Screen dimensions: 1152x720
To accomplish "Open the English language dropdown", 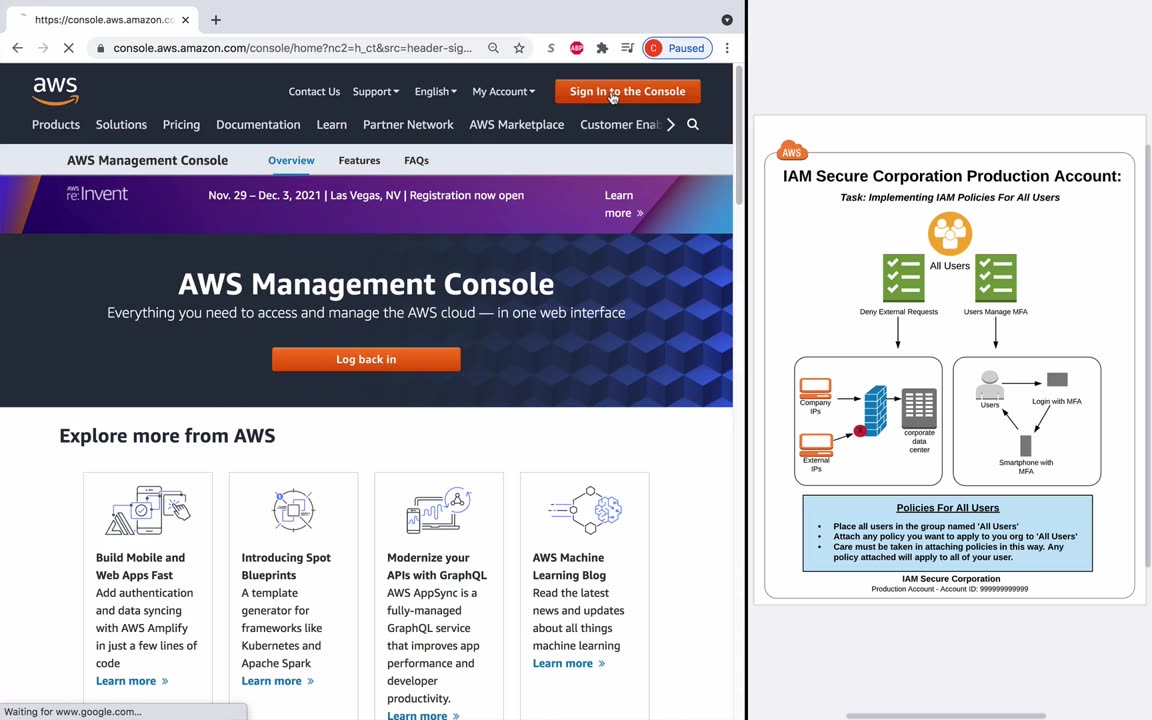I will pos(435,91).
